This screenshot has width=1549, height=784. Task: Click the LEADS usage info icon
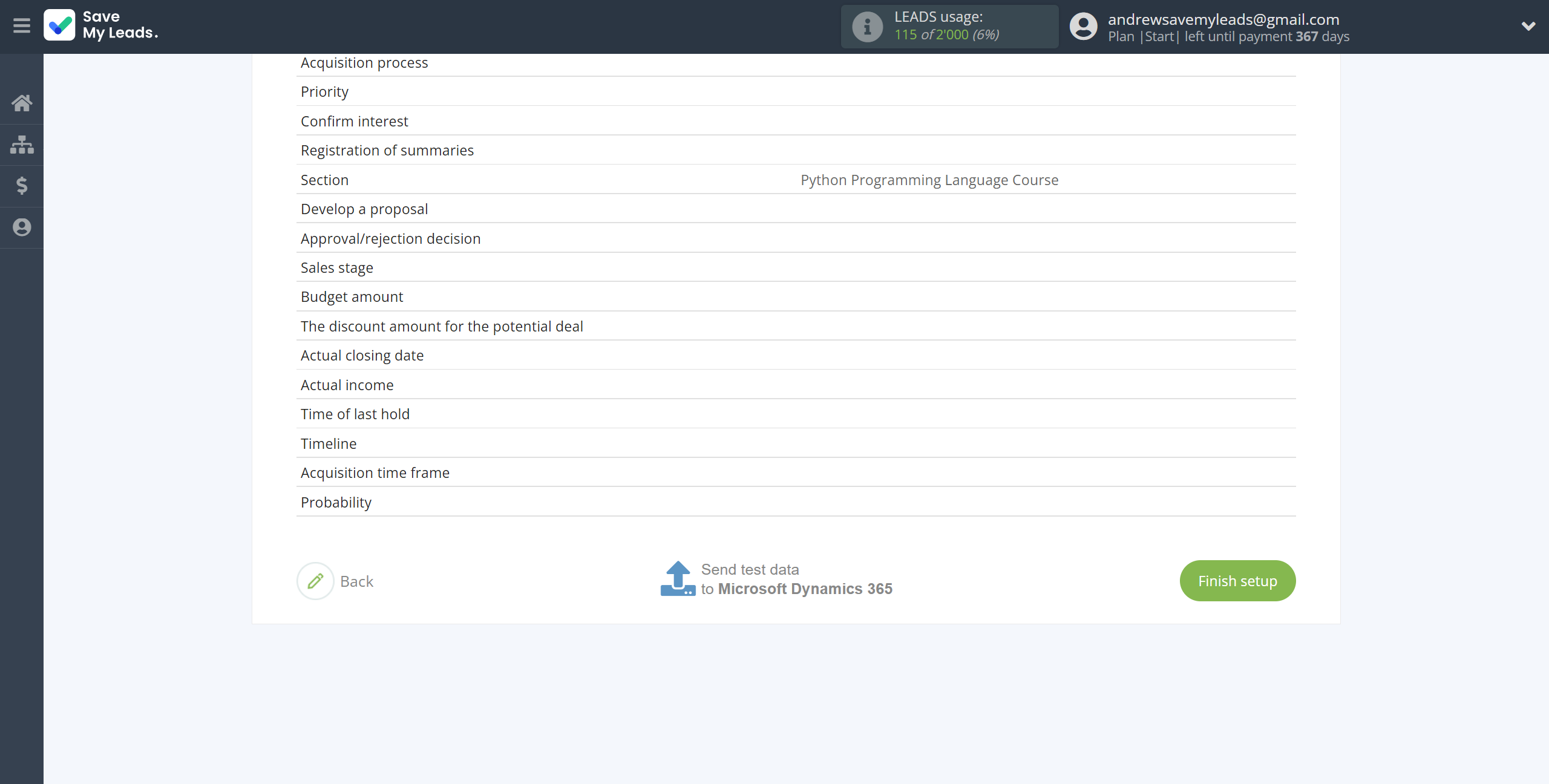(867, 27)
